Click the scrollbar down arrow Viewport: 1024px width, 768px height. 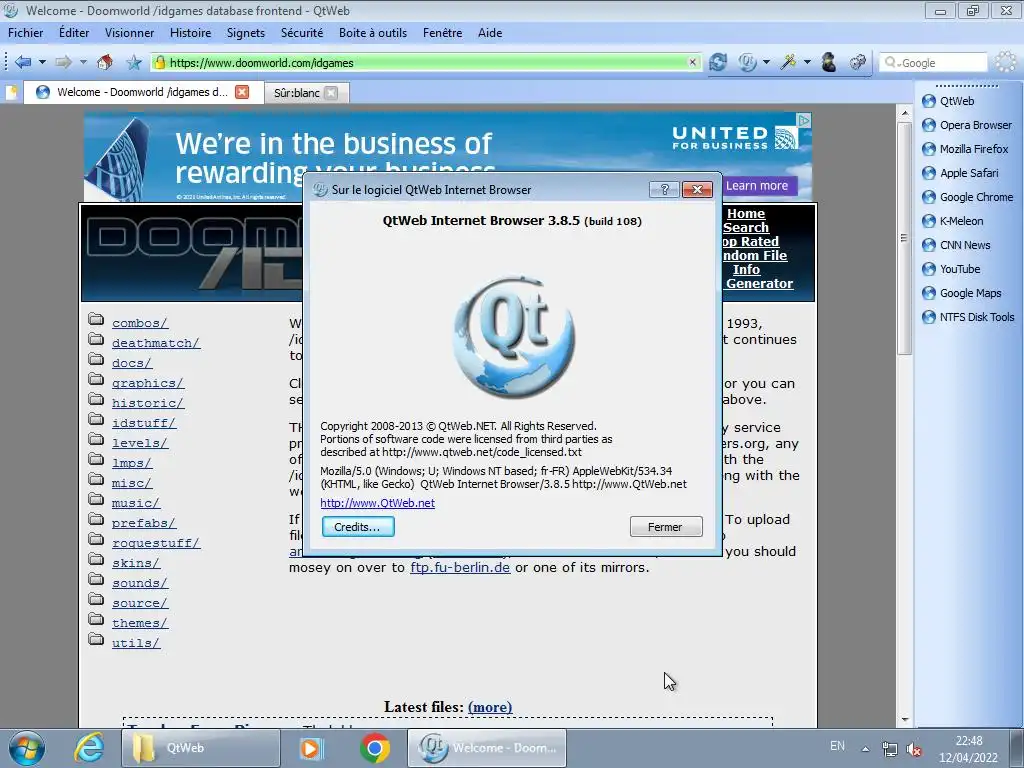coord(904,719)
